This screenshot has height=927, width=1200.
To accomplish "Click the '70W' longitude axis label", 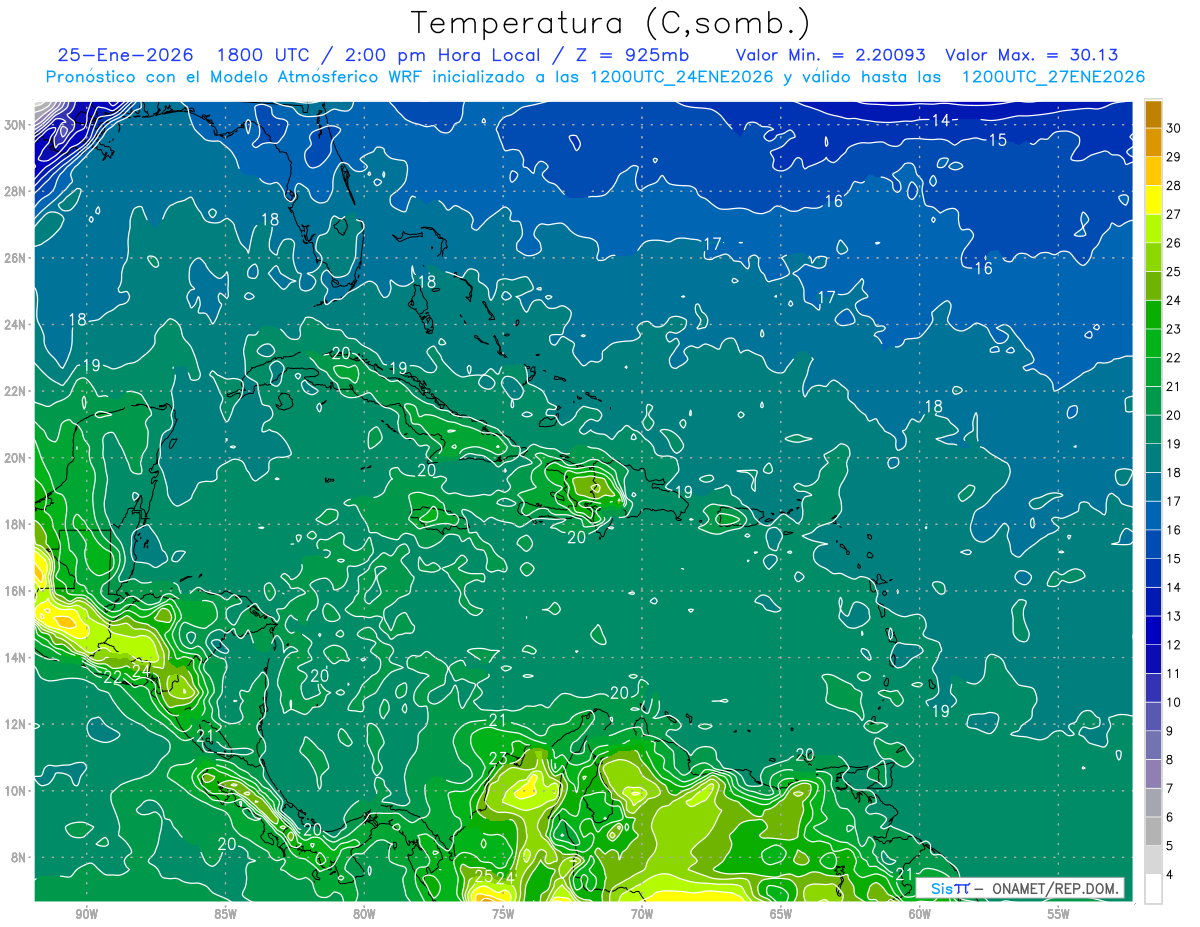I will click(x=642, y=913).
